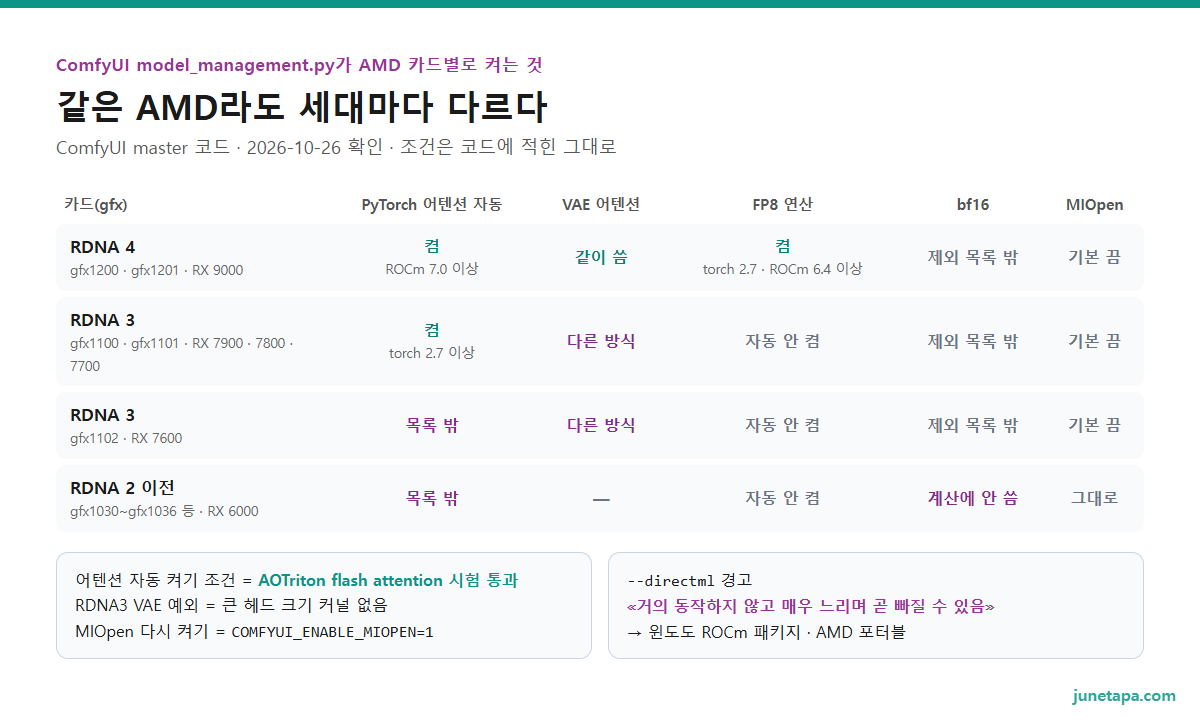Click '목록 밖' in the gfx1102 row
1200x724 pixels.
pyautogui.click(x=432, y=425)
